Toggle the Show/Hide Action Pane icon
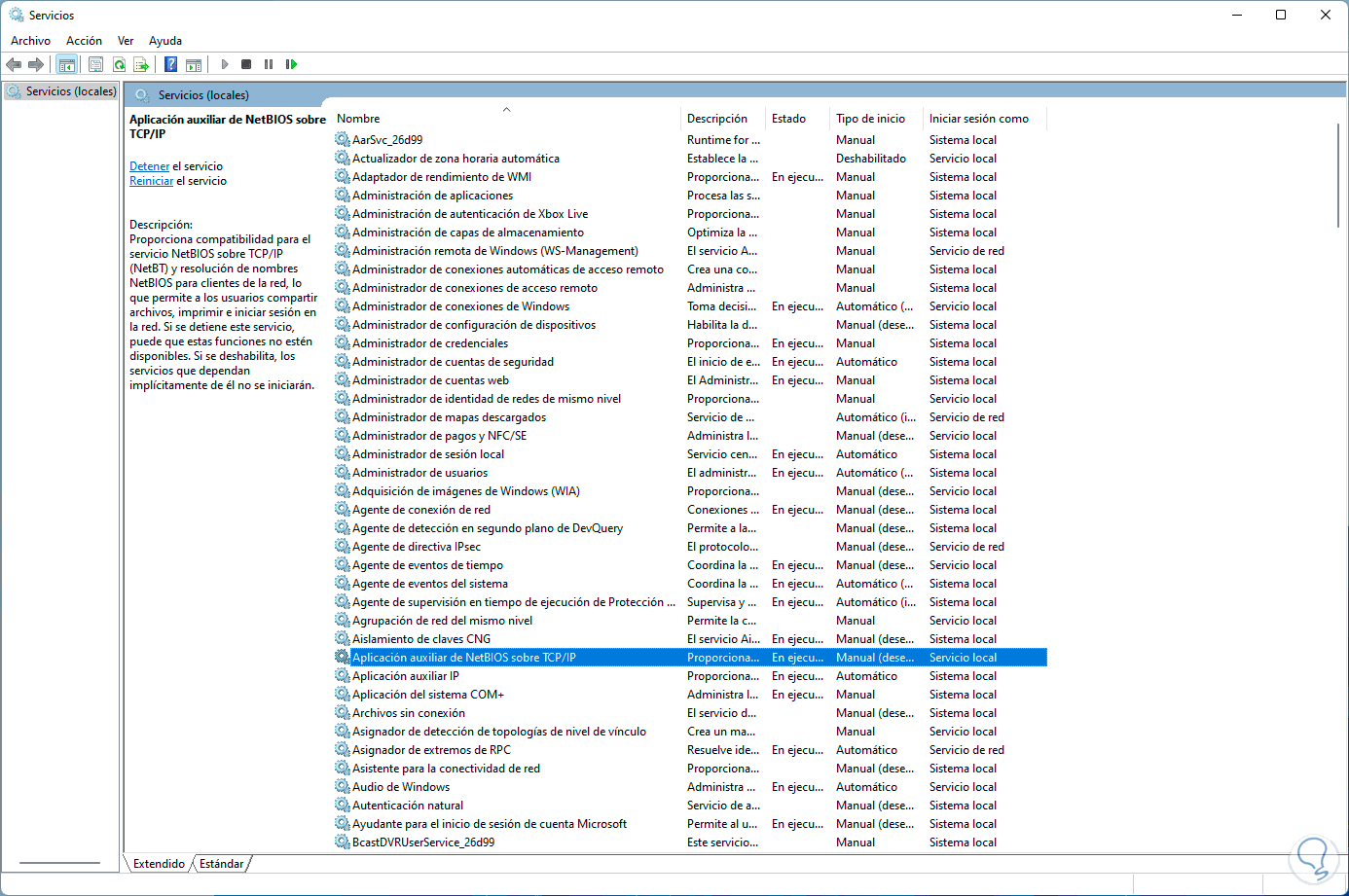1349x896 pixels. [x=194, y=64]
